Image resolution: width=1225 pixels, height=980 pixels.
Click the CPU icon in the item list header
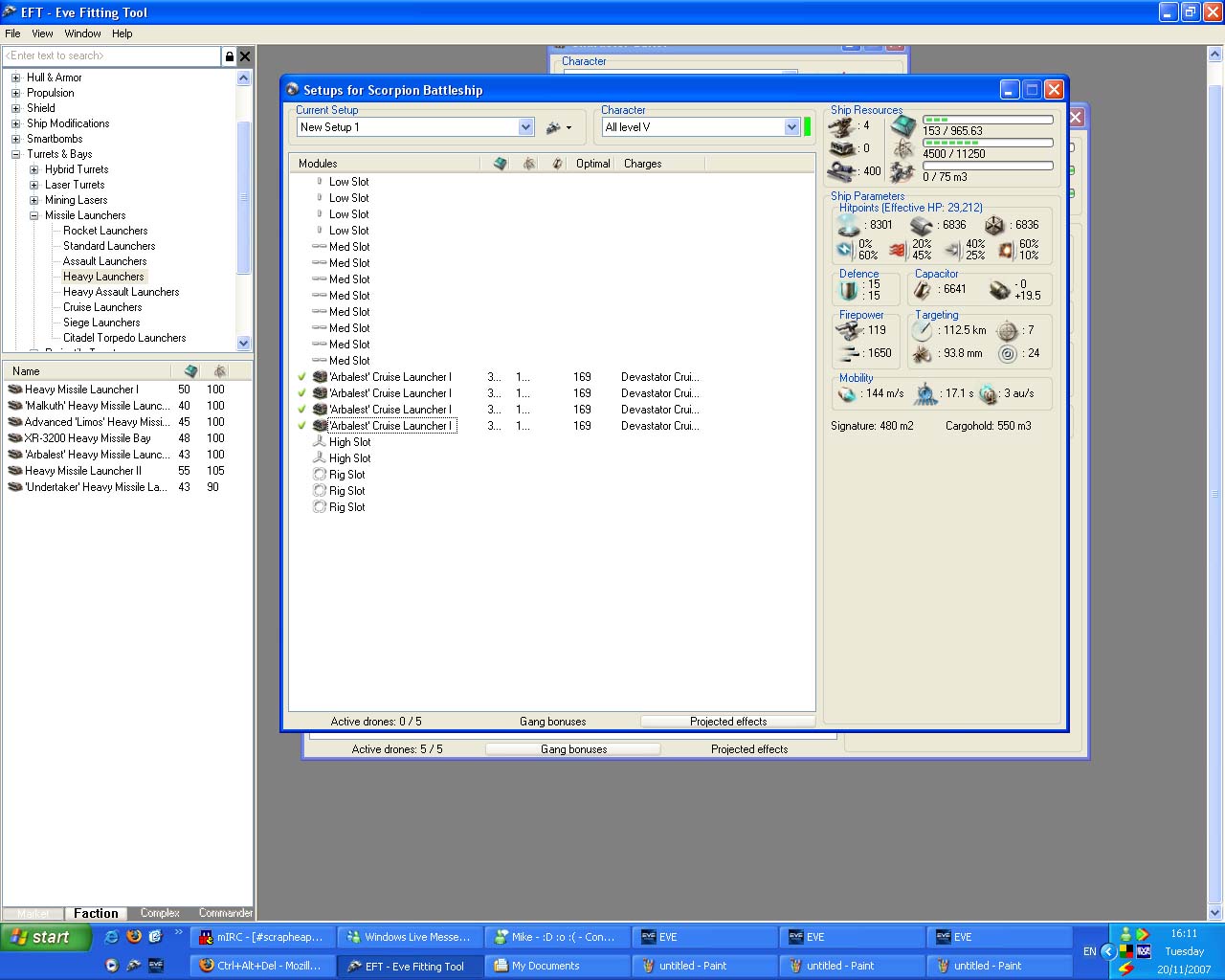coord(190,371)
